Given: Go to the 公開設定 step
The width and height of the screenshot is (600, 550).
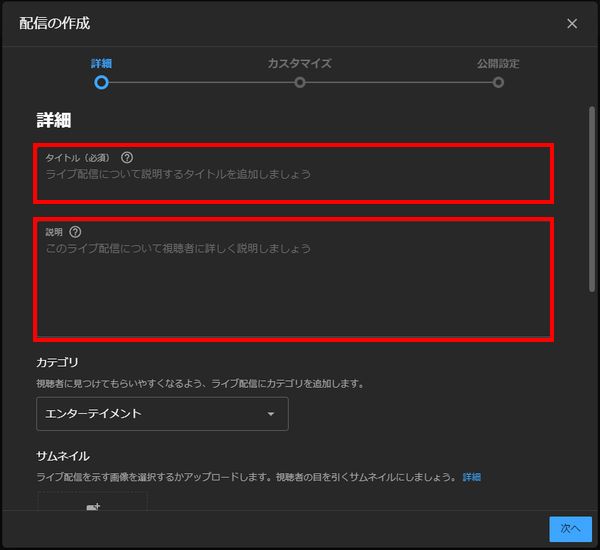Looking at the screenshot, I should click(498, 64).
